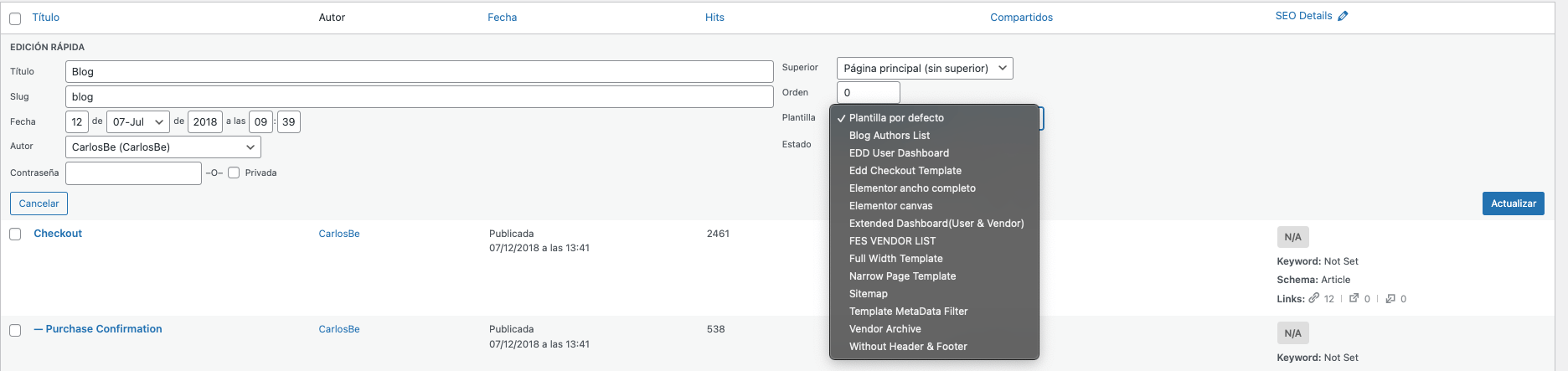1568x371 pixels.
Task: Check the Checkout page row checkbox
Action: click(15, 234)
